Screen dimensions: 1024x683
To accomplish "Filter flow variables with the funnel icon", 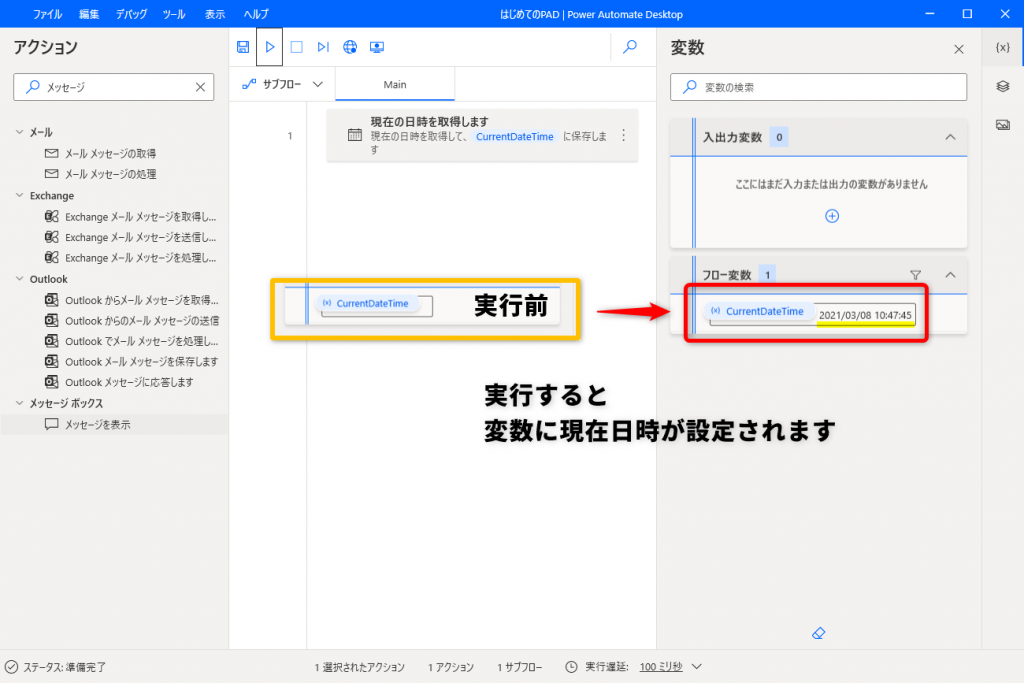I will pos(916,275).
